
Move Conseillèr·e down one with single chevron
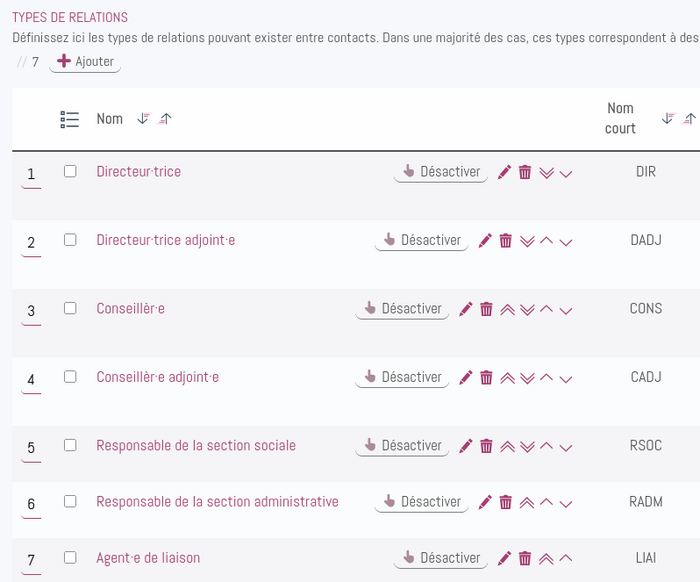pos(566,311)
